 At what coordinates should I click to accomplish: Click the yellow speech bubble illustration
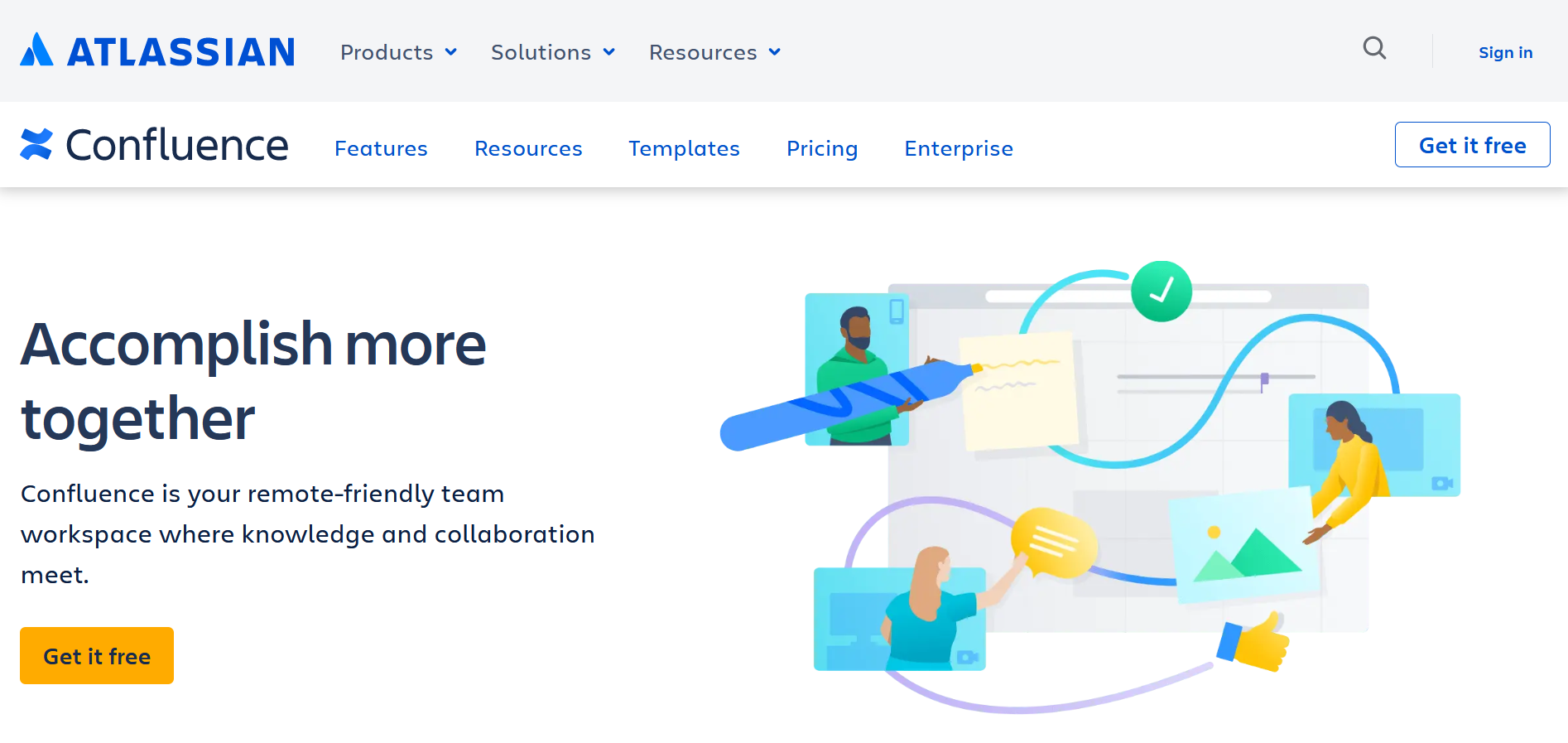[1053, 543]
